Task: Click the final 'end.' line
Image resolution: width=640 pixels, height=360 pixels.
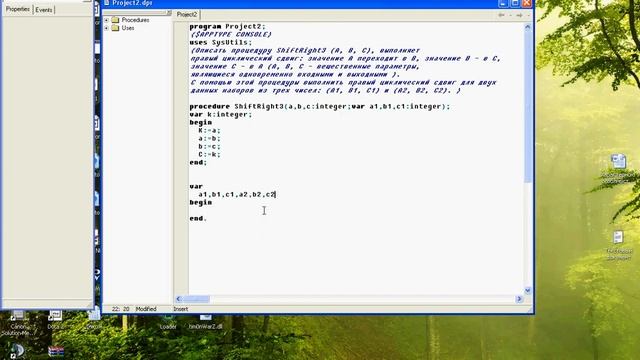Action: point(198,218)
